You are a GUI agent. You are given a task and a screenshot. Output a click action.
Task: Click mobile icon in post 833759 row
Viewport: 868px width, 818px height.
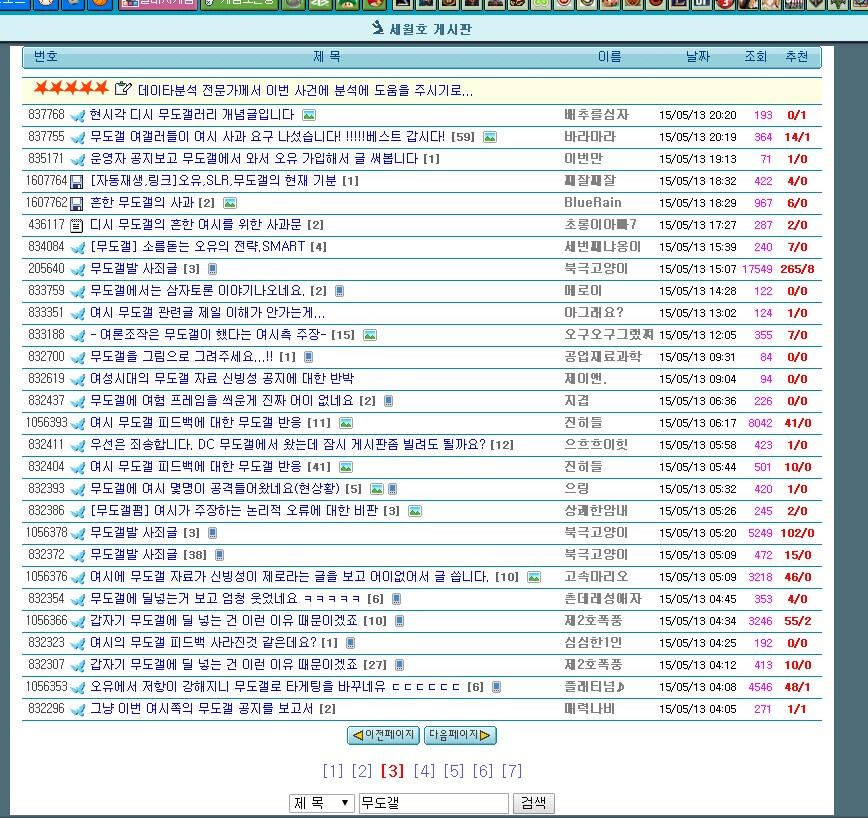339,291
